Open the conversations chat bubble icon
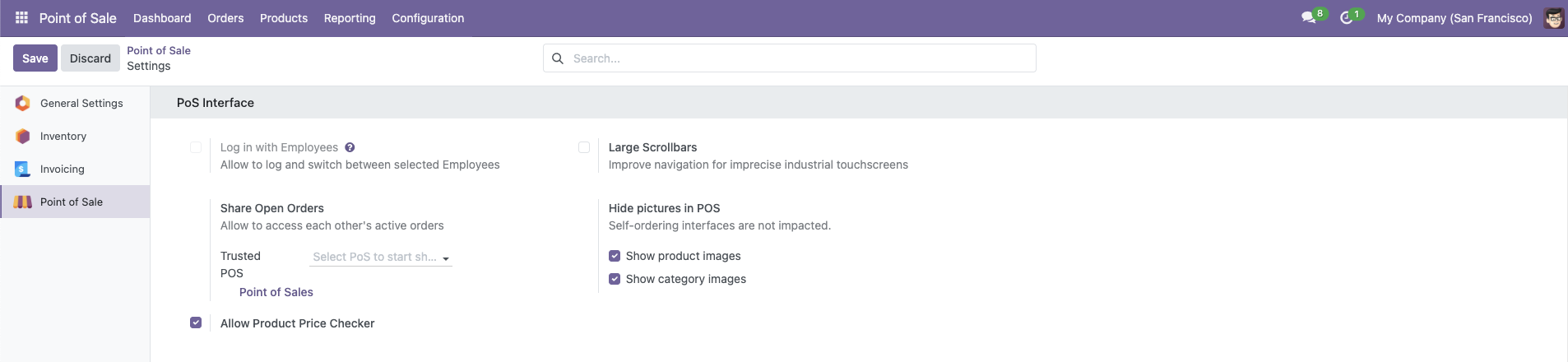1568x362 pixels. click(x=1308, y=17)
